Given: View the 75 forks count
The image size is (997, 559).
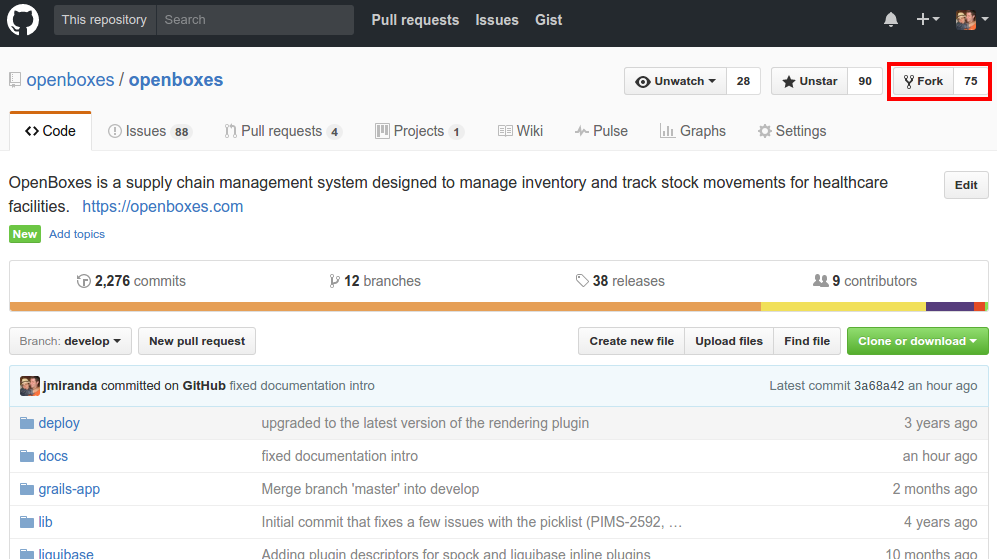Looking at the screenshot, I should click(970, 81).
